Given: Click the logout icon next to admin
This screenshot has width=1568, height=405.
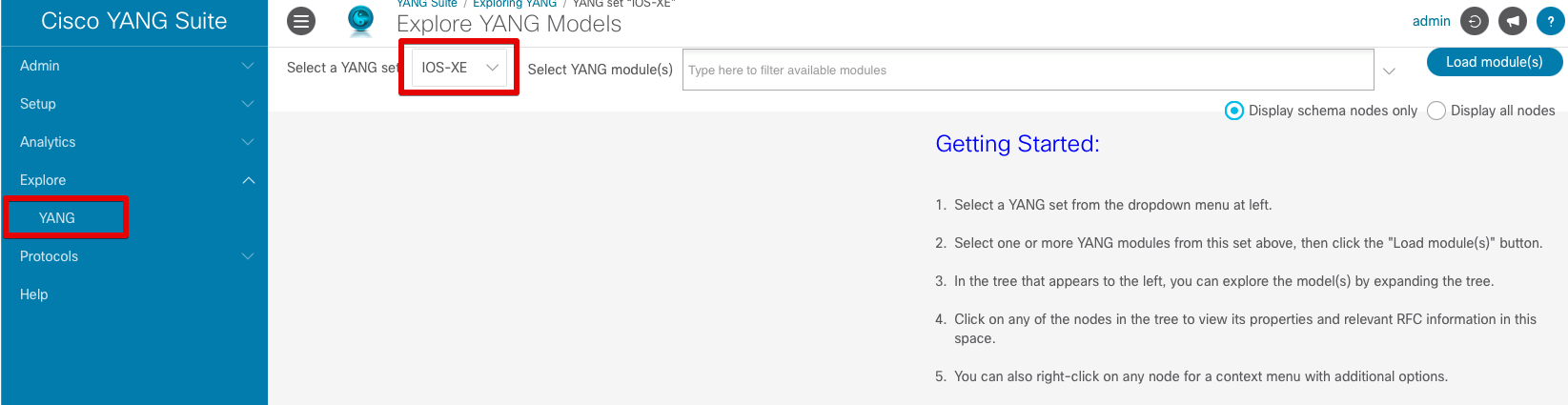Looking at the screenshot, I should pyautogui.click(x=1474, y=21).
